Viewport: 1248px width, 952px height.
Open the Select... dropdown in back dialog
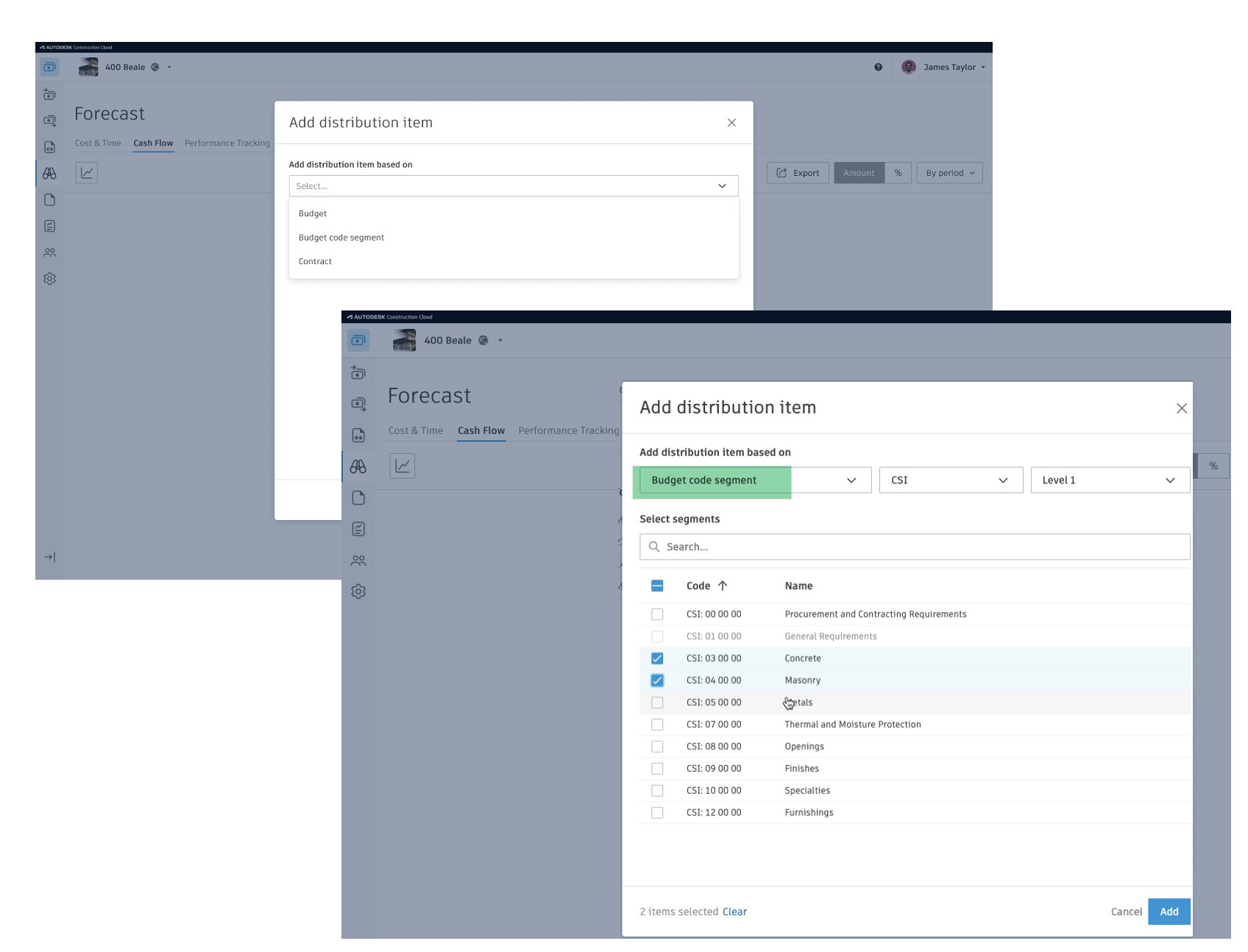[513, 186]
